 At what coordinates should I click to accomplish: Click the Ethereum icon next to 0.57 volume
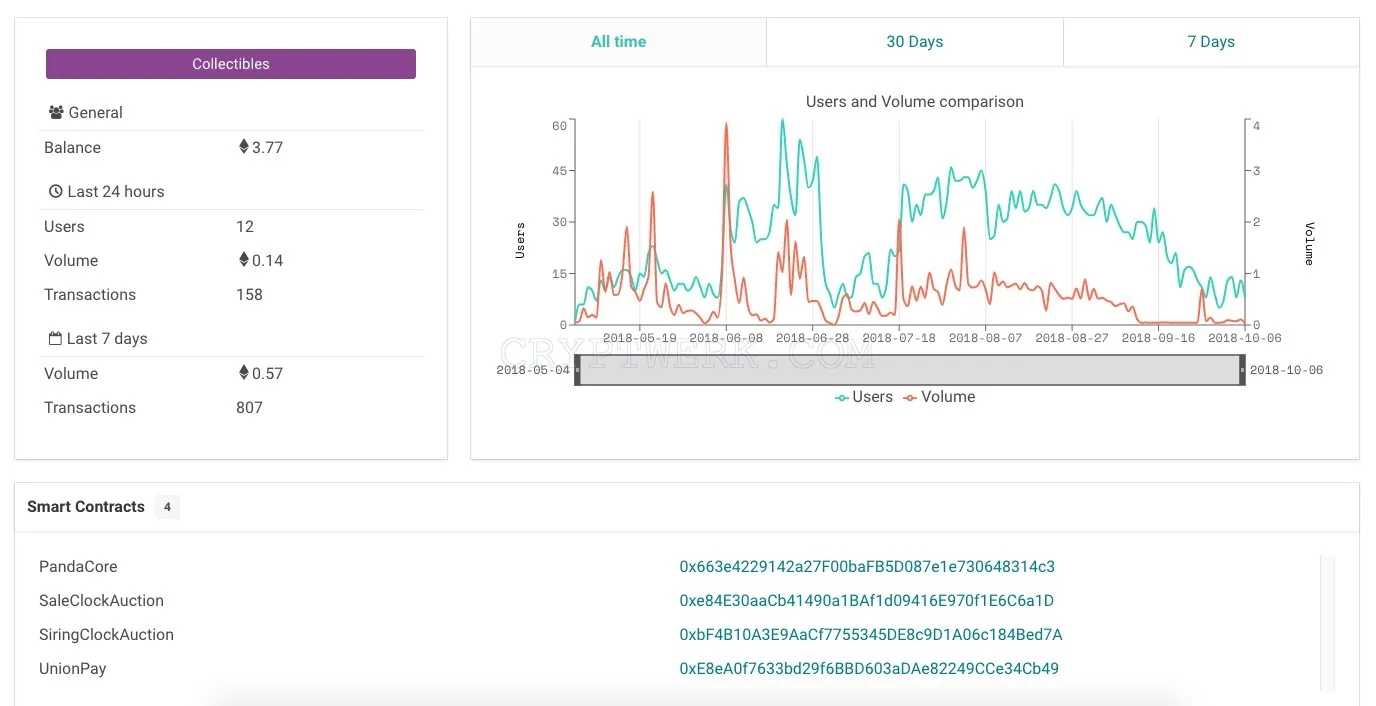click(x=243, y=373)
